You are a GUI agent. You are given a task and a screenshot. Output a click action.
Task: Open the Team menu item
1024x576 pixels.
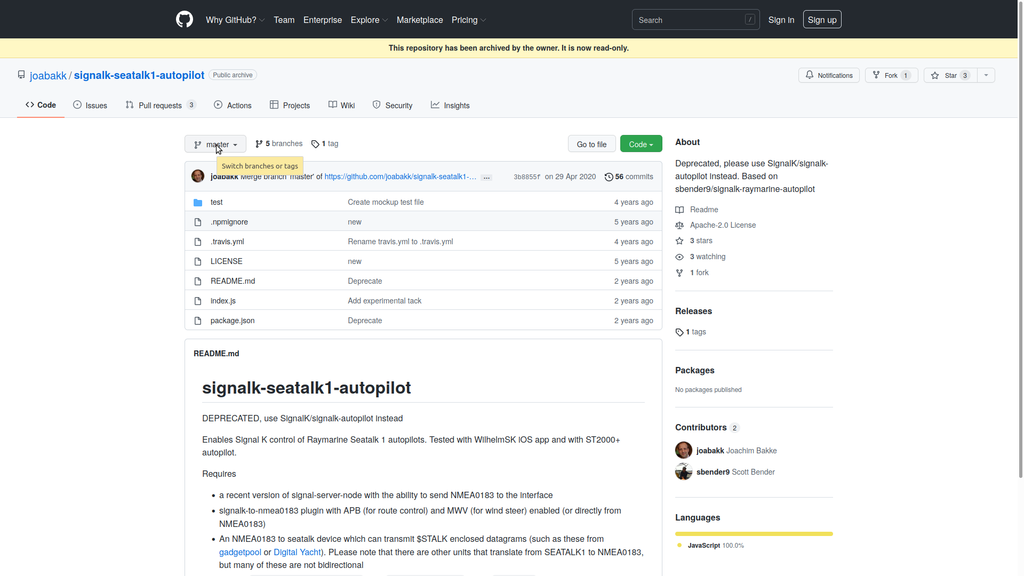tap(284, 20)
